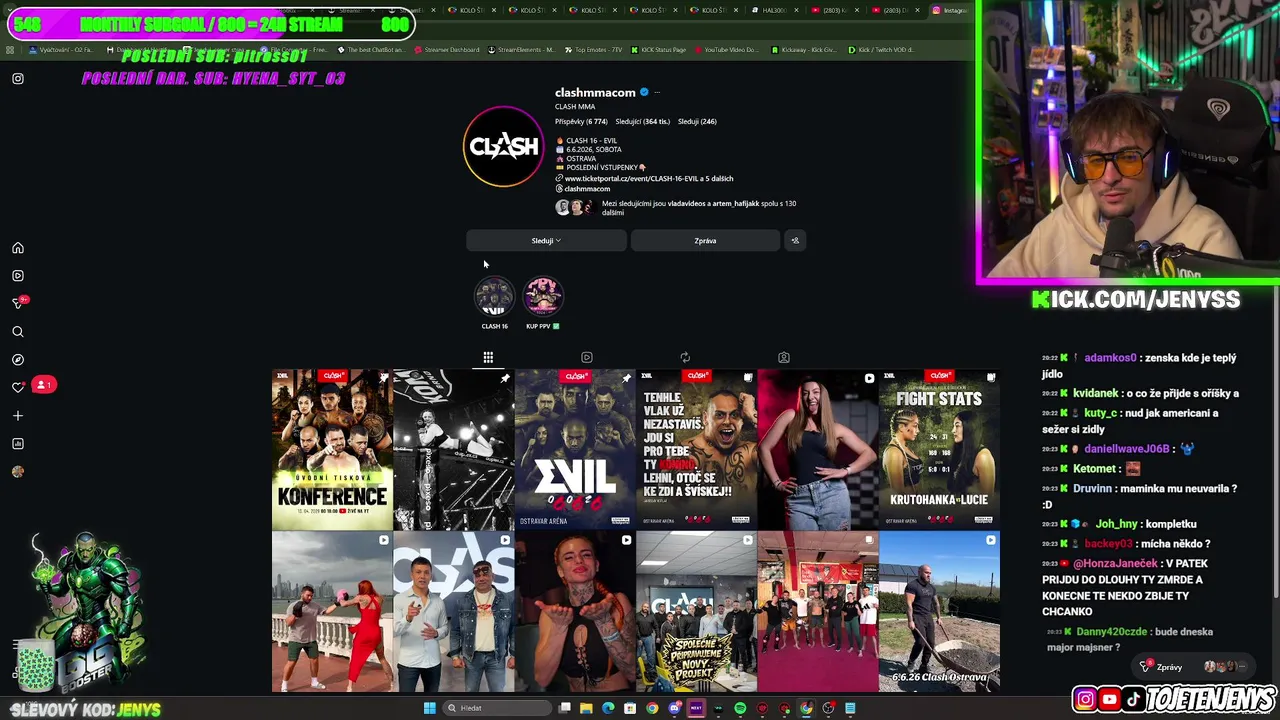Open the three-dot options next to the username

[657, 92]
